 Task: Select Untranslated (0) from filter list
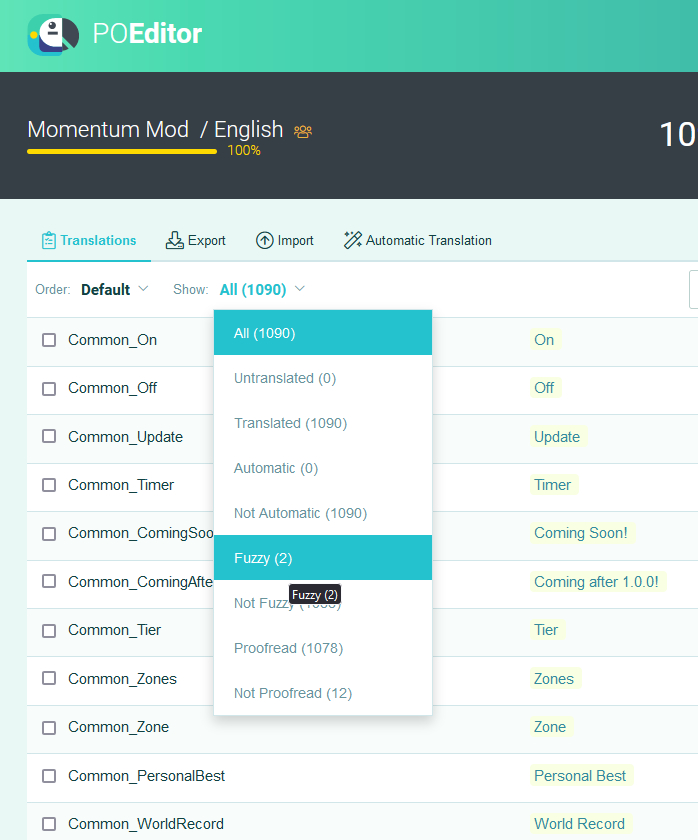285,378
